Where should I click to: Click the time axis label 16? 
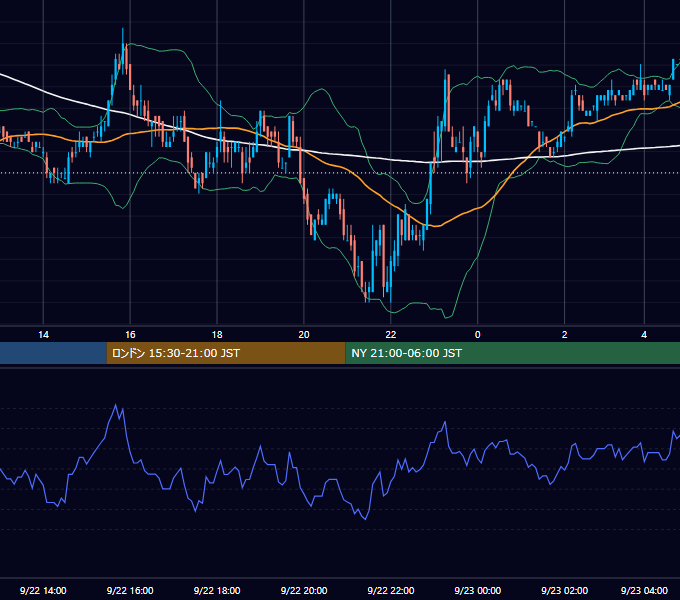pos(130,335)
